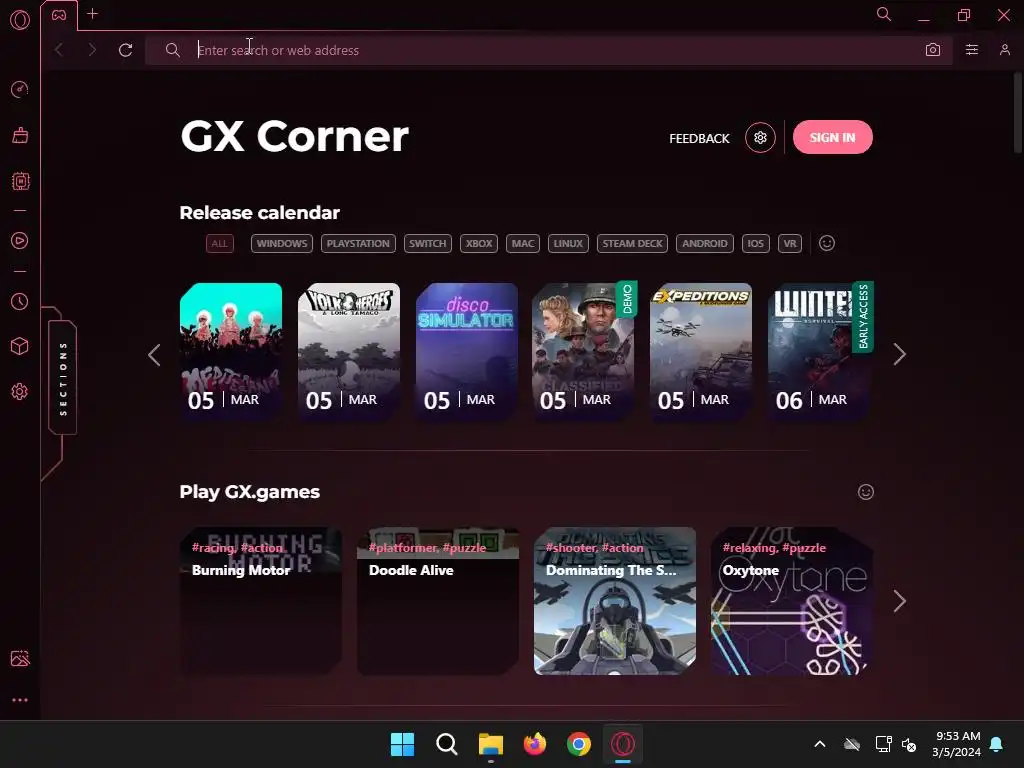Open GX Cleaner broom icon in sidebar

[x=20, y=135]
